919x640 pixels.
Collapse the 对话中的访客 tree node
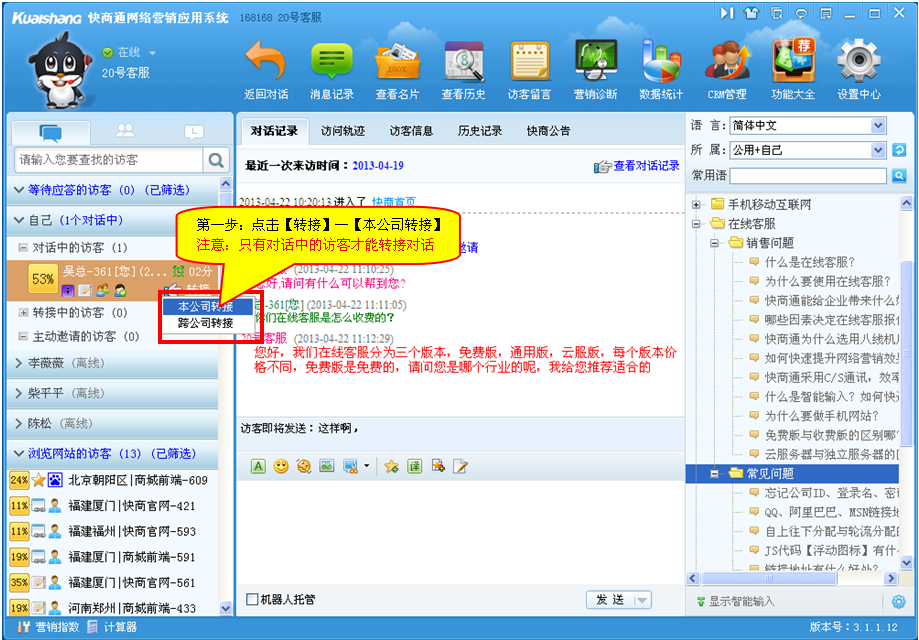[x=22, y=247]
